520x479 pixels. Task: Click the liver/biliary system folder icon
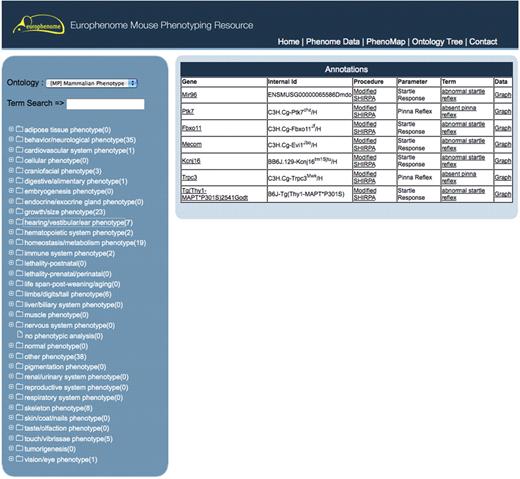coord(19,304)
